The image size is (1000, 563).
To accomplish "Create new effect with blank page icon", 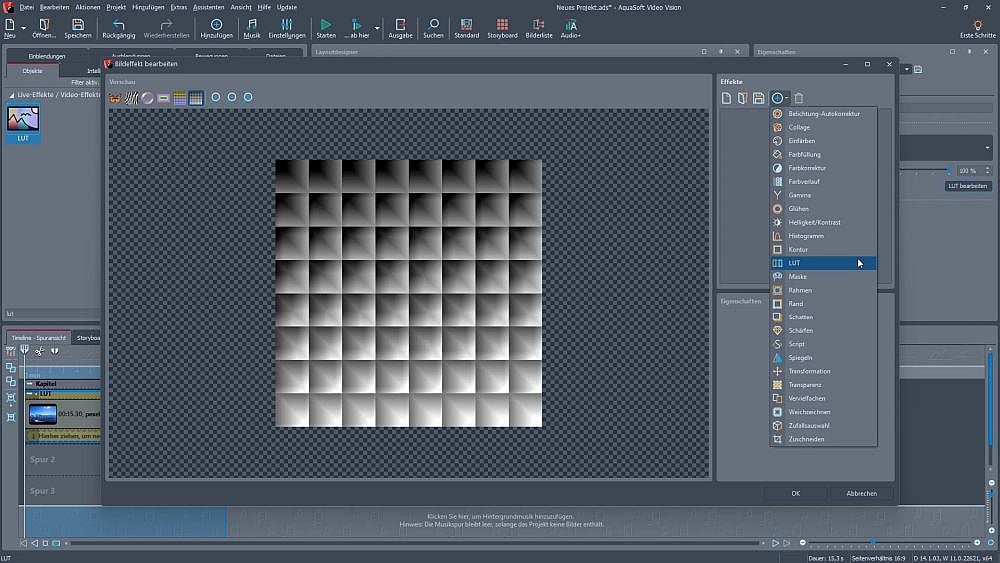I will pos(726,98).
